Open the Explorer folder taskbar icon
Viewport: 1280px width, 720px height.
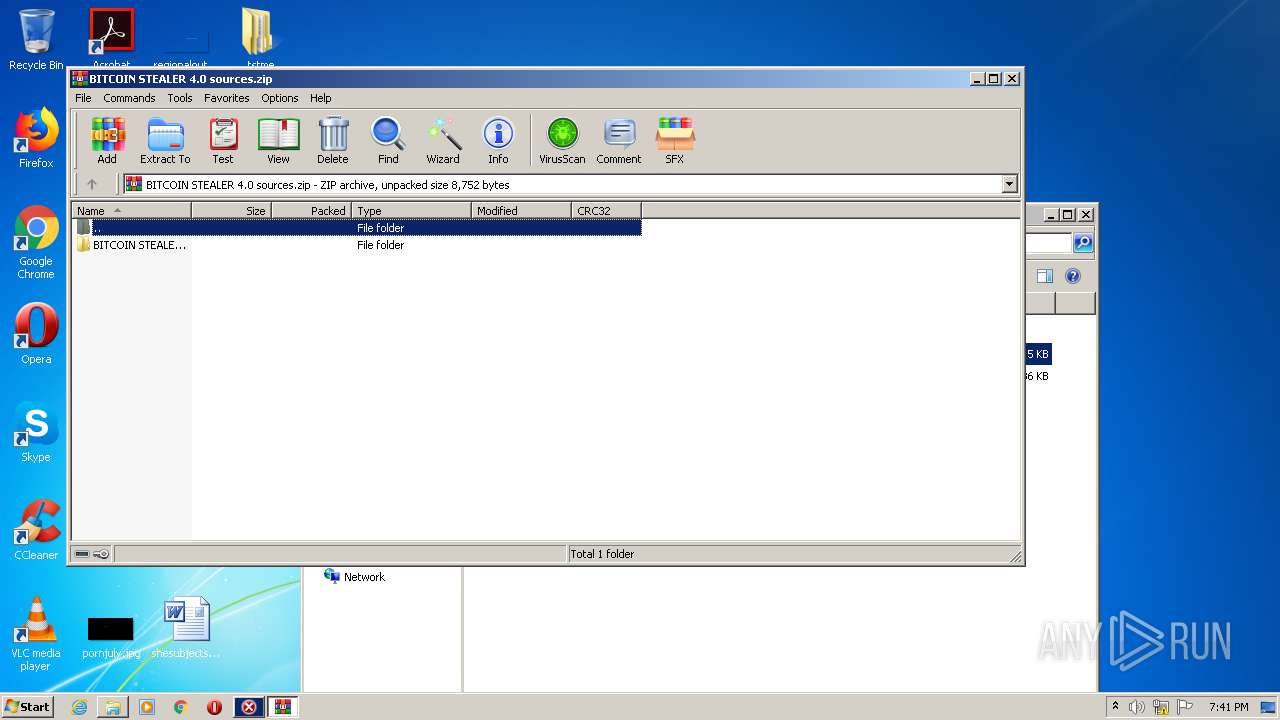coord(113,707)
